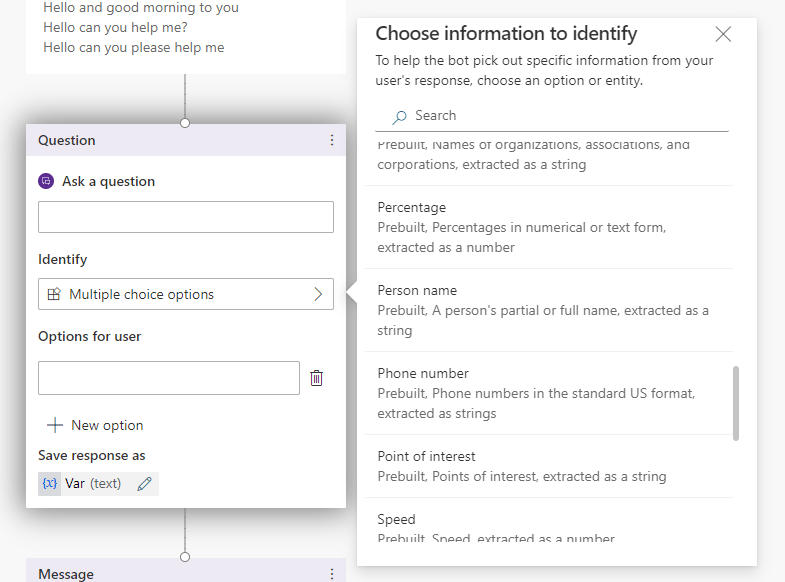Click the purple Ask a question icon
This screenshot has width=785, height=582.
[x=46, y=182]
